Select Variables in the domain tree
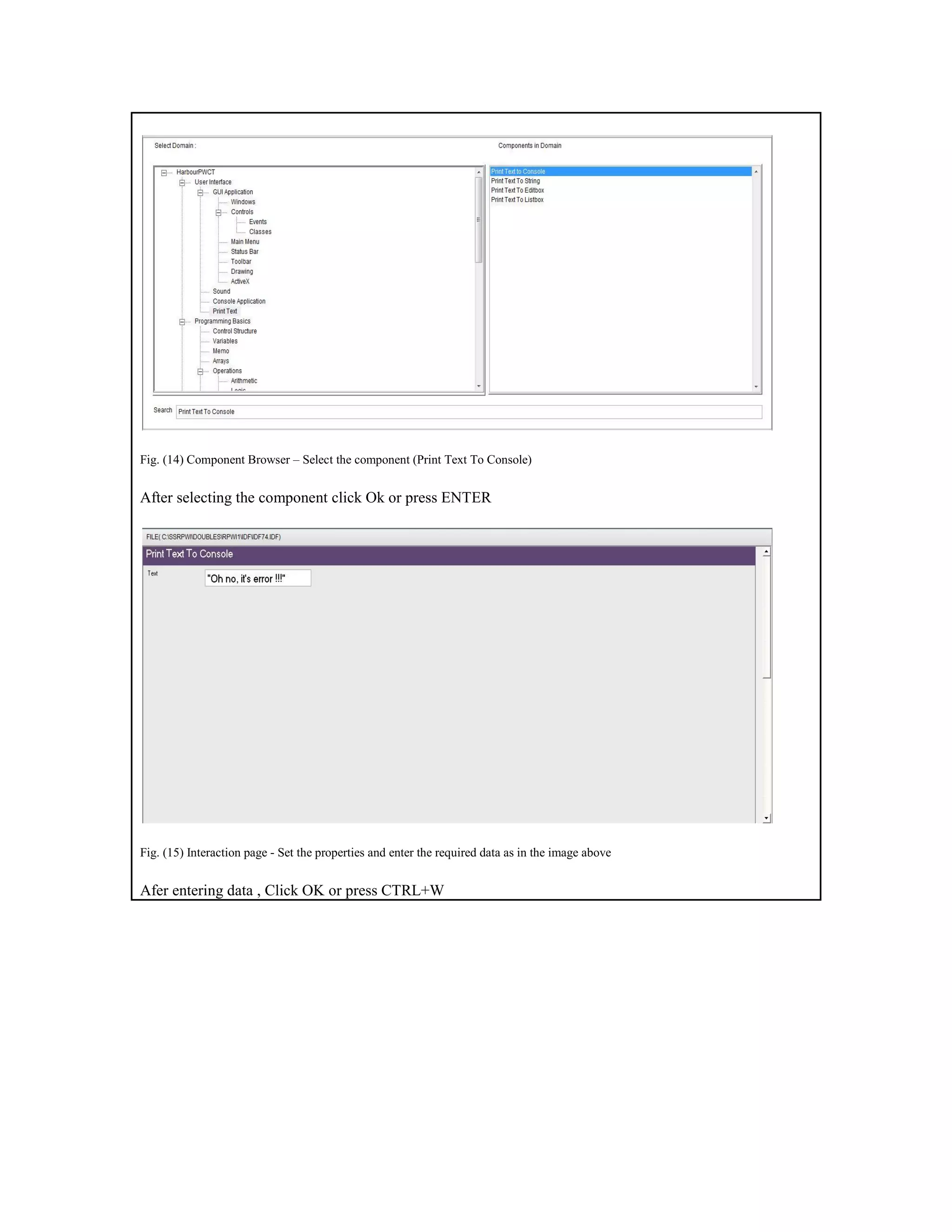The width and height of the screenshot is (952, 1232). coord(225,341)
